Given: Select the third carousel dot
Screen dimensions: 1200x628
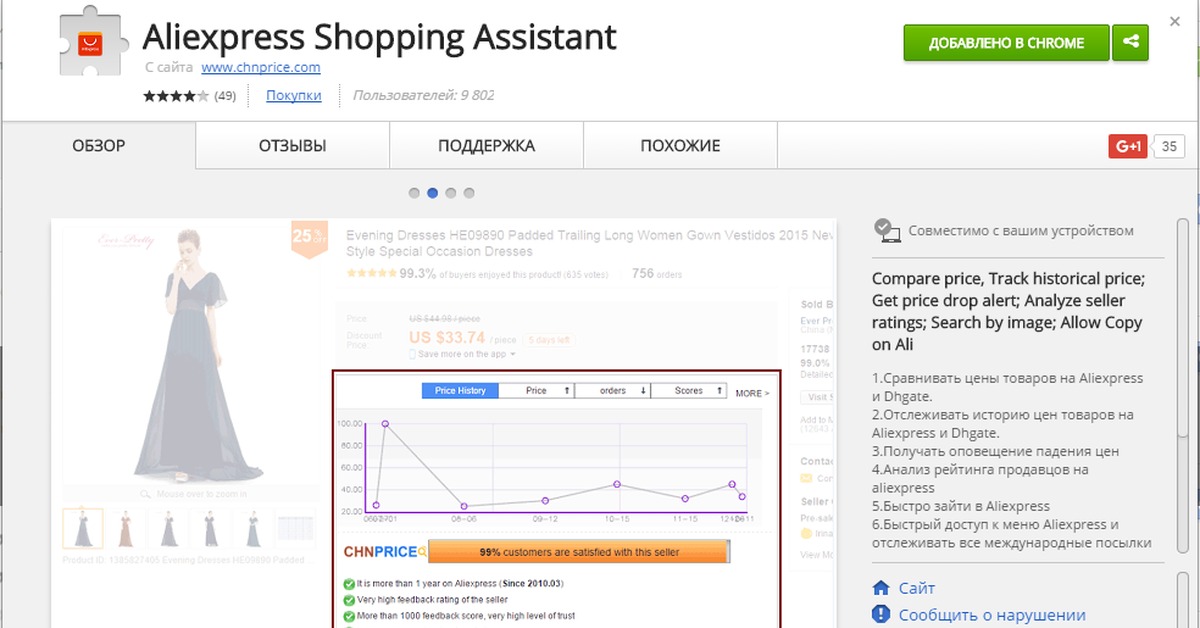Looking at the screenshot, I should (451, 193).
